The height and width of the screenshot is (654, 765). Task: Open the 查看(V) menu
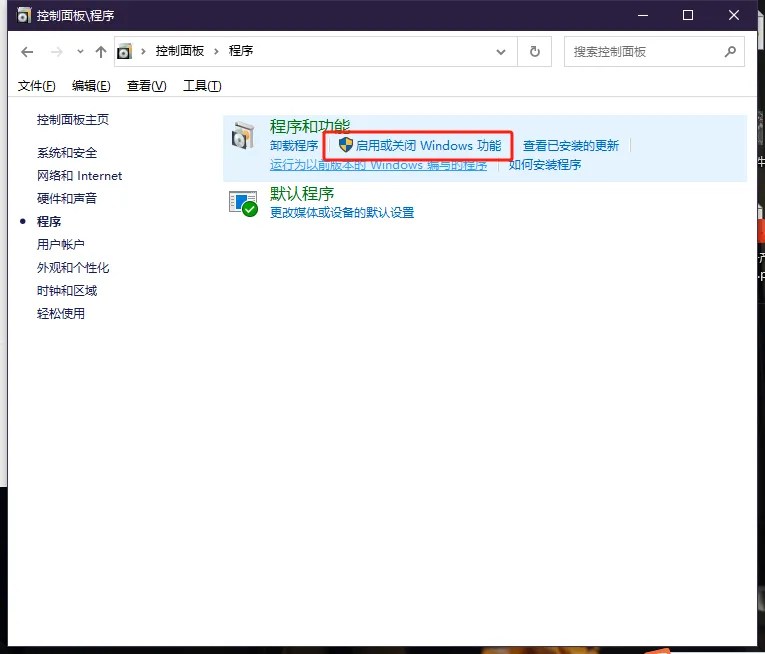pos(146,86)
